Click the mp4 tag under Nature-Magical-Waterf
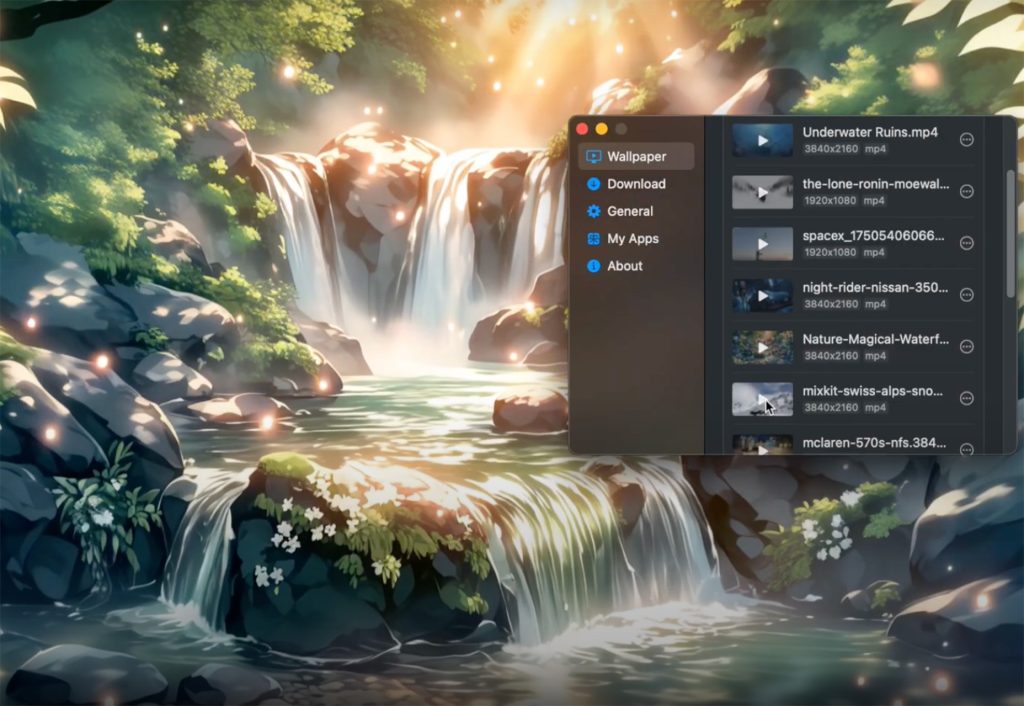Viewport: 1024px width, 706px height. click(875, 356)
